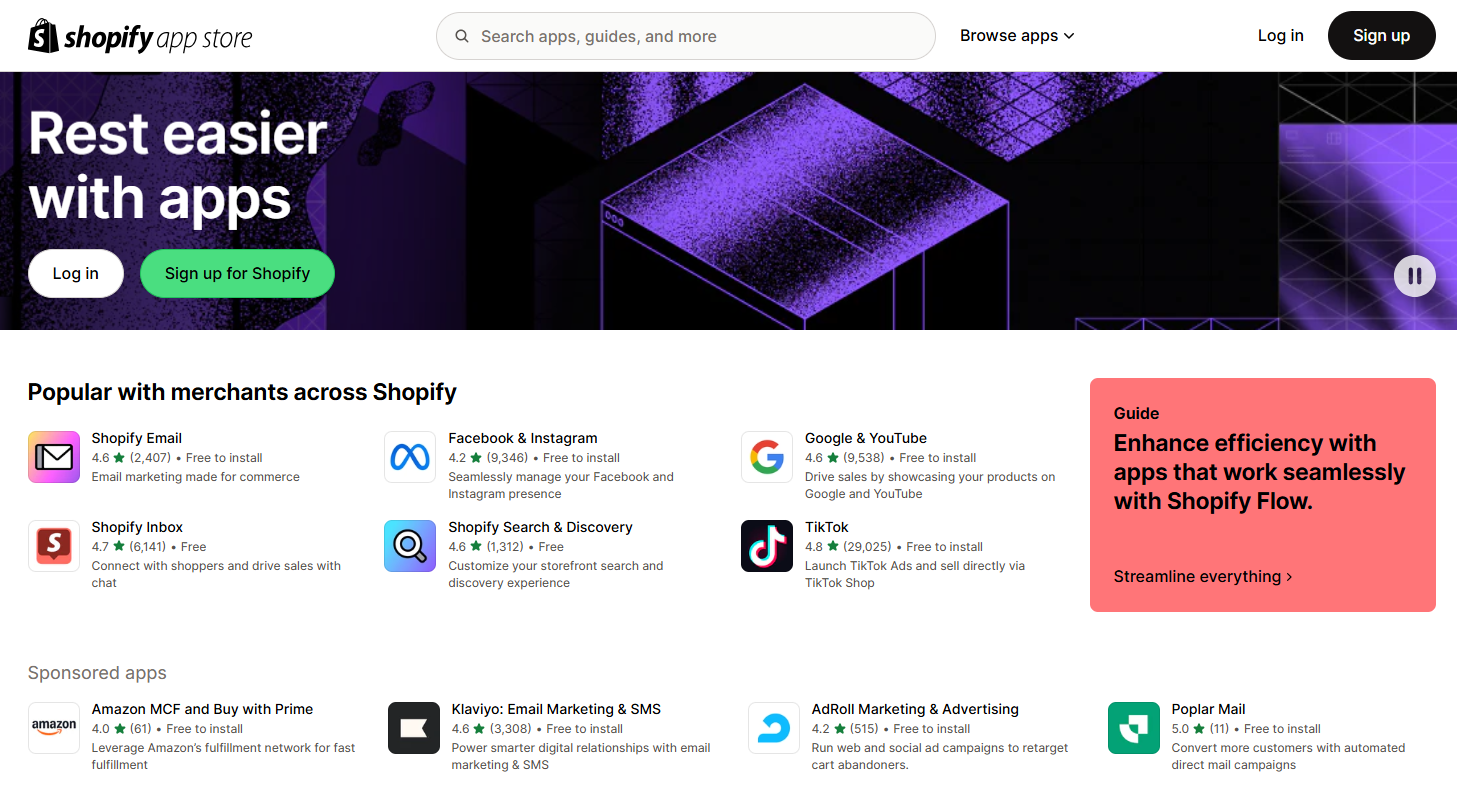Click the Sign up button in header
Image resolution: width=1457 pixels, height=806 pixels.
pyautogui.click(x=1382, y=36)
